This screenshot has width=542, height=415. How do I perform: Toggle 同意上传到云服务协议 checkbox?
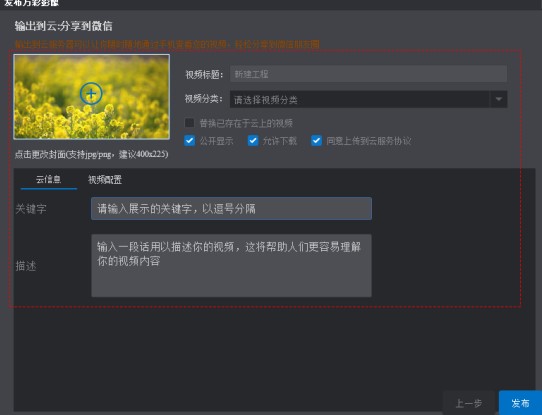pos(316,141)
